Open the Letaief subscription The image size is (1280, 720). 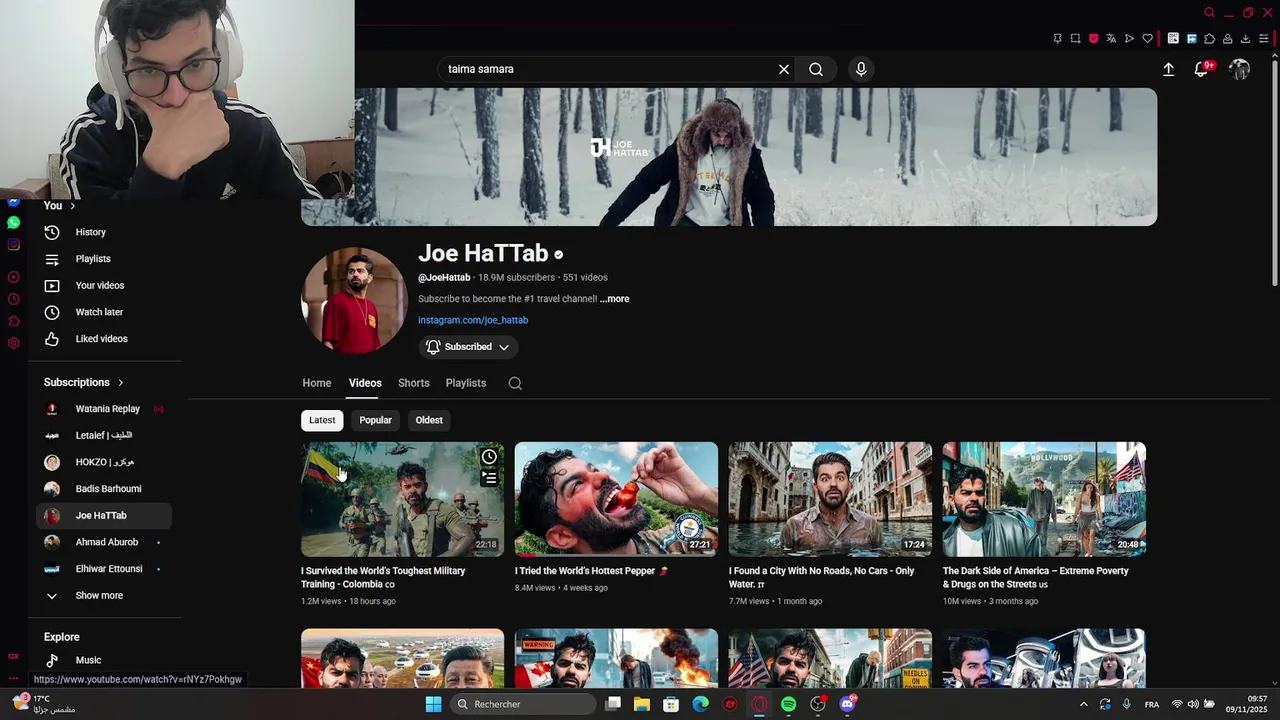point(103,436)
